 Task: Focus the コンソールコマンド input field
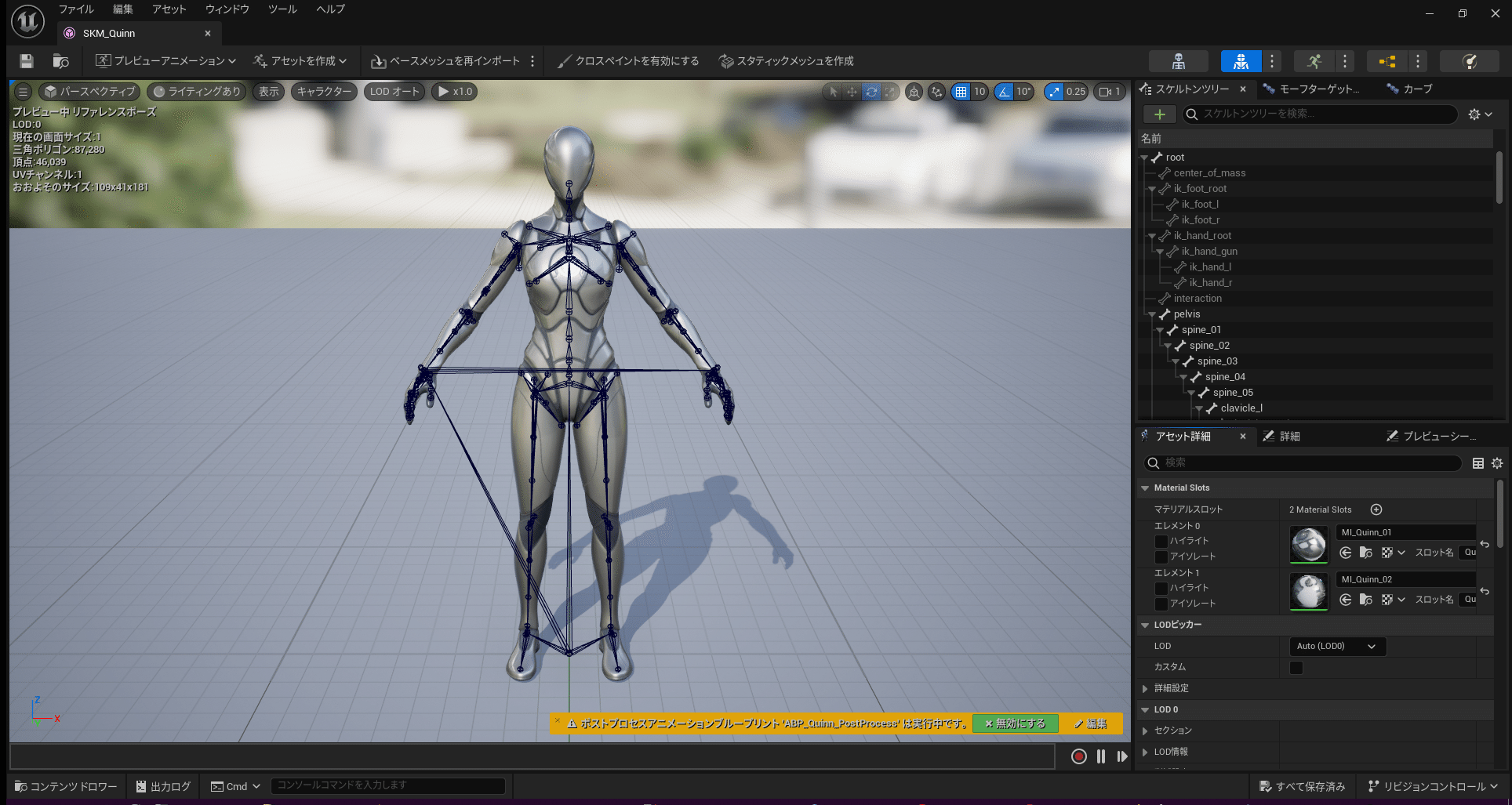click(x=388, y=785)
